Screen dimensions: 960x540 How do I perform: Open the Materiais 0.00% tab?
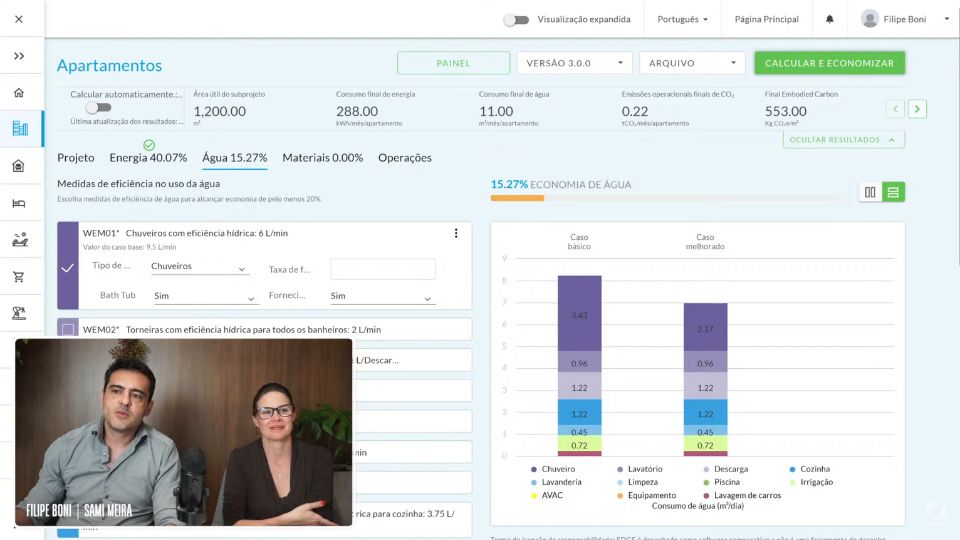click(x=322, y=158)
